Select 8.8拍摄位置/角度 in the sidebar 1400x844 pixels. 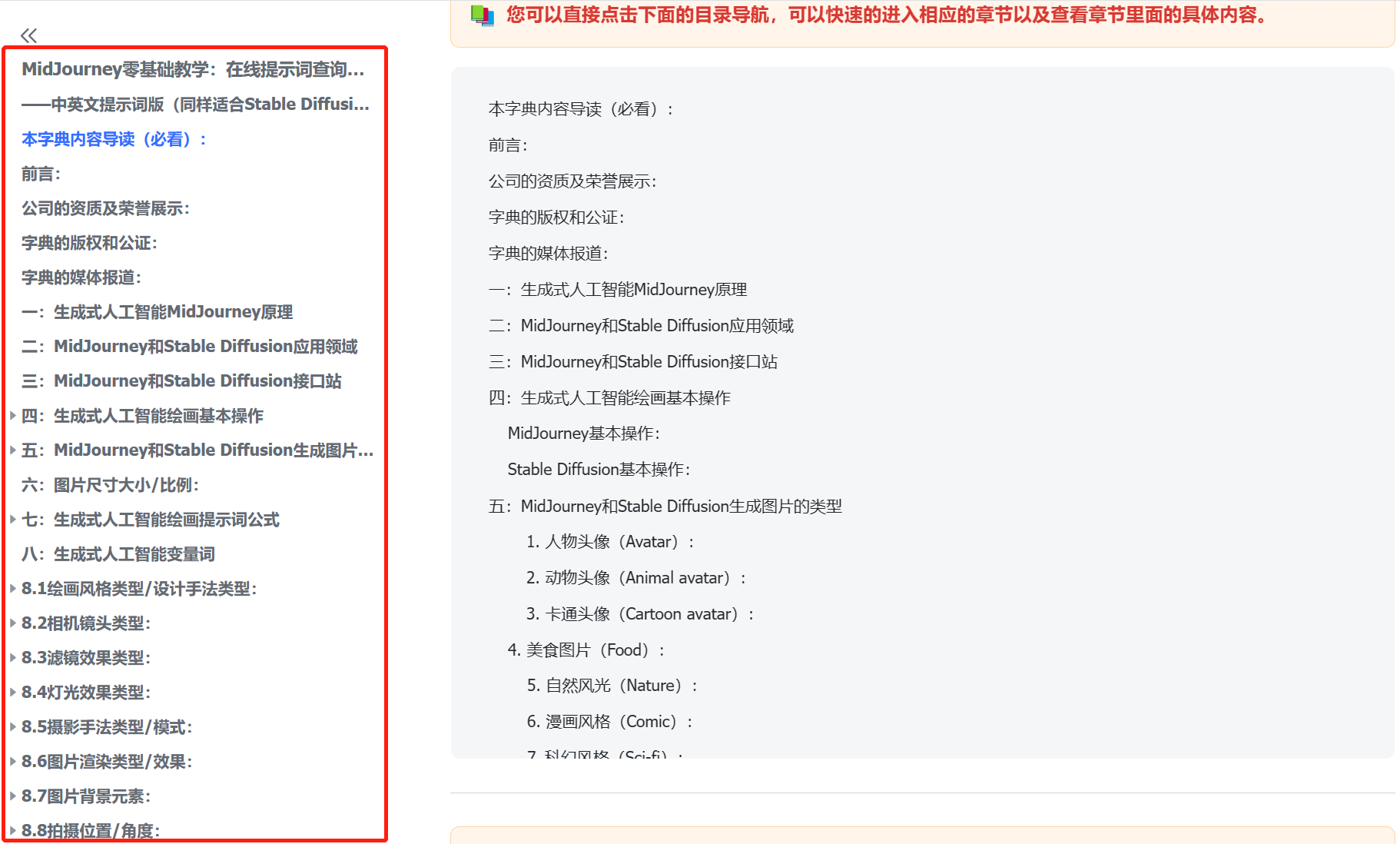tap(91, 830)
